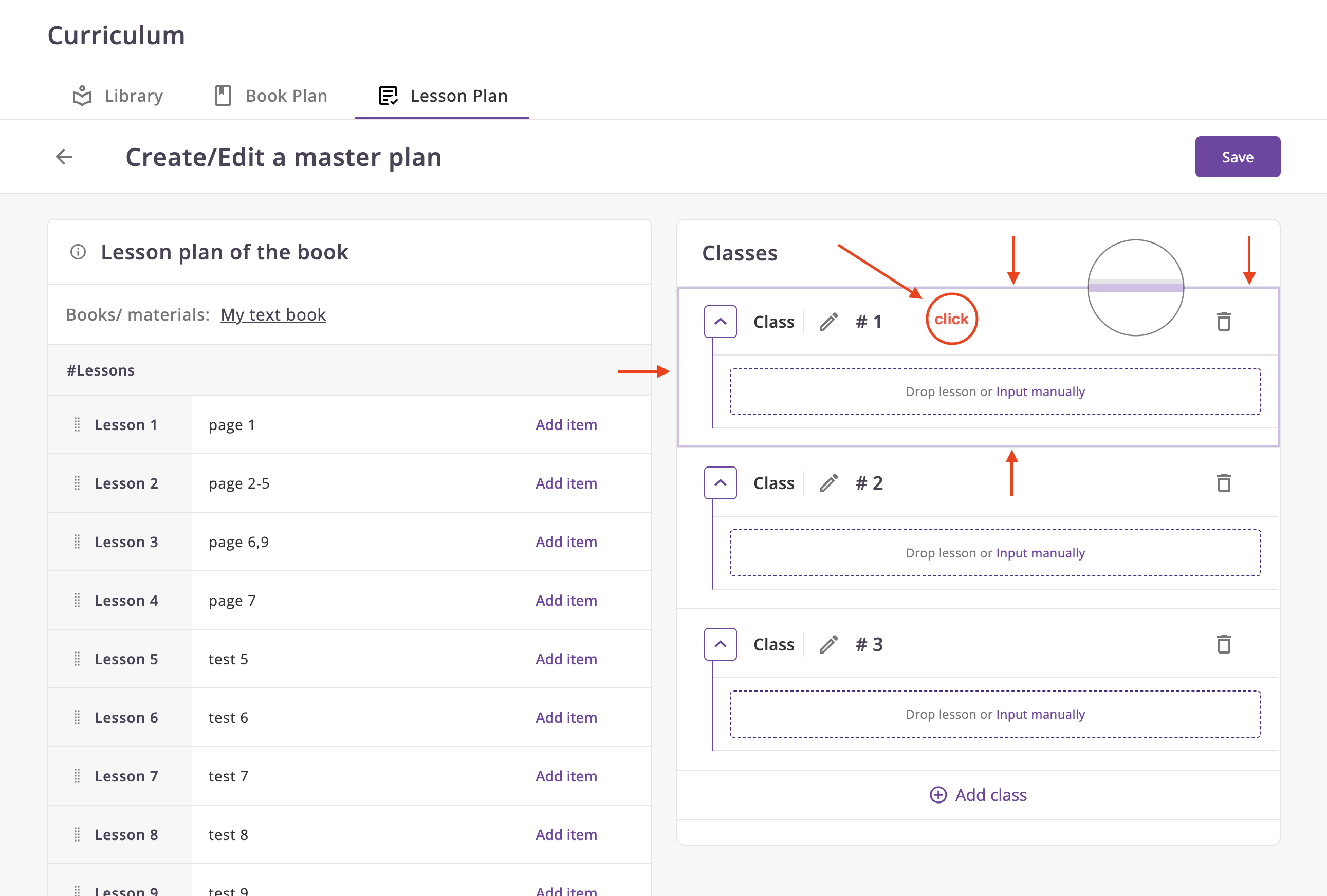Viewport: 1327px width, 896px height.
Task: Open the Book Plan tab
Action: point(271,96)
